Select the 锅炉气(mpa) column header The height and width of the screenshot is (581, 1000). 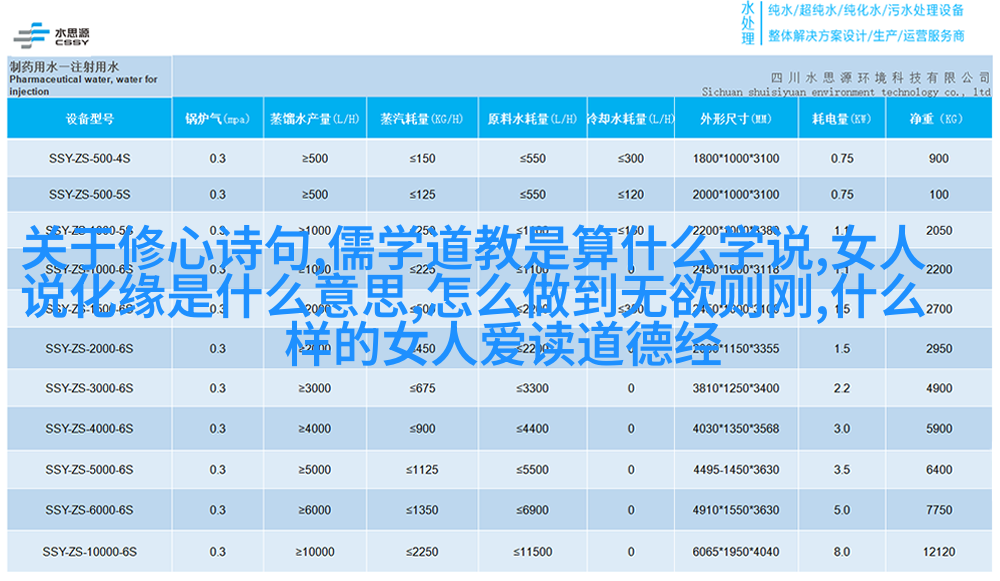(217, 119)
